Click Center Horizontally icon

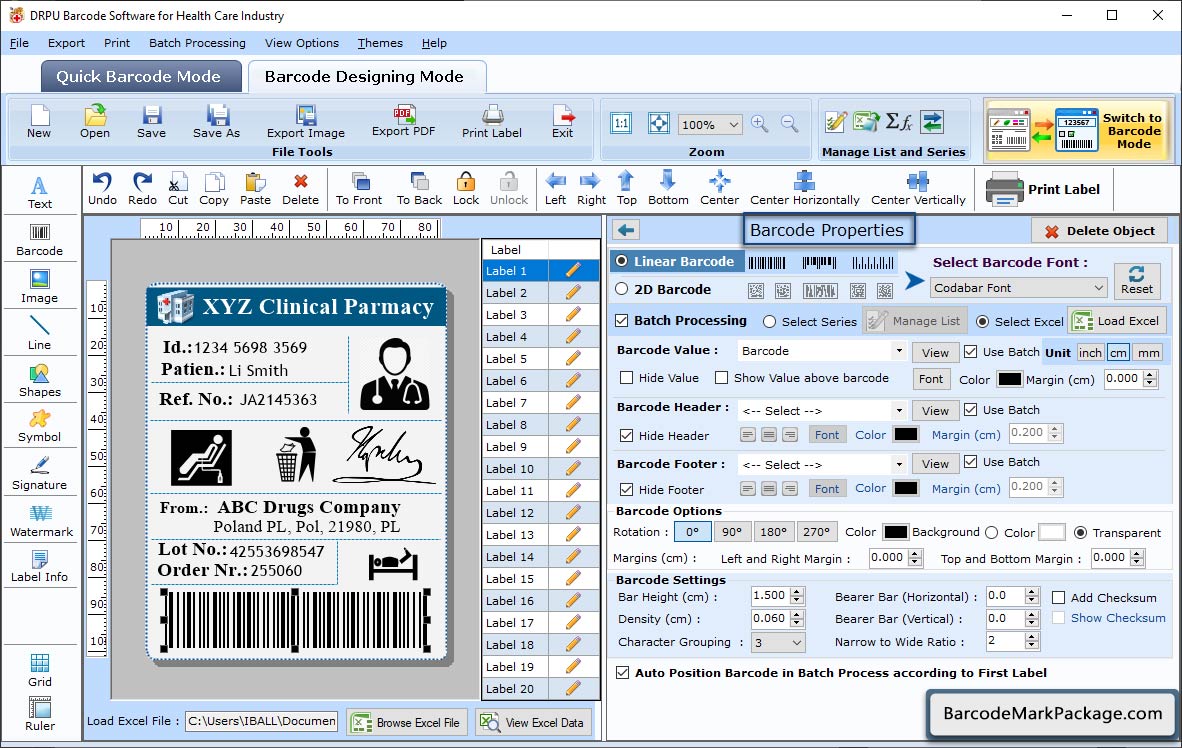tap(804, 189)
